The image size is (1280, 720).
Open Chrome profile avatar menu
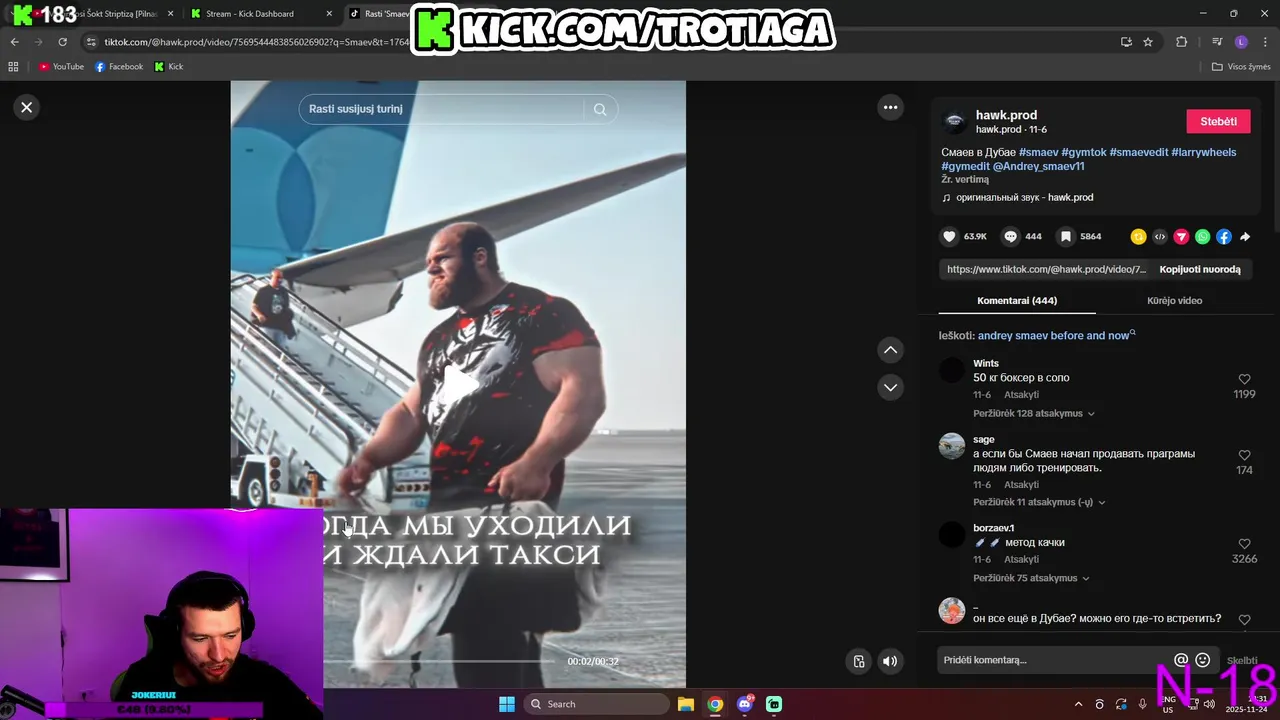click(x=1241, y=42)
